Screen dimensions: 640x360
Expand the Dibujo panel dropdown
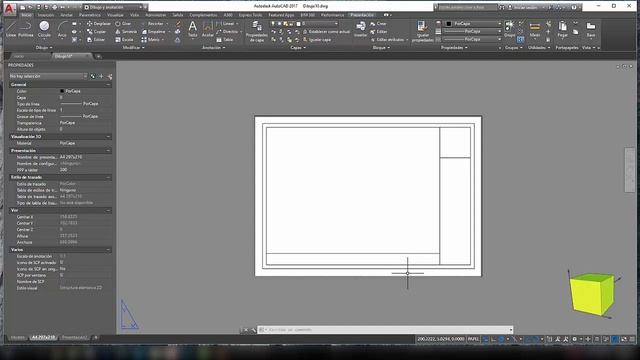44,48
